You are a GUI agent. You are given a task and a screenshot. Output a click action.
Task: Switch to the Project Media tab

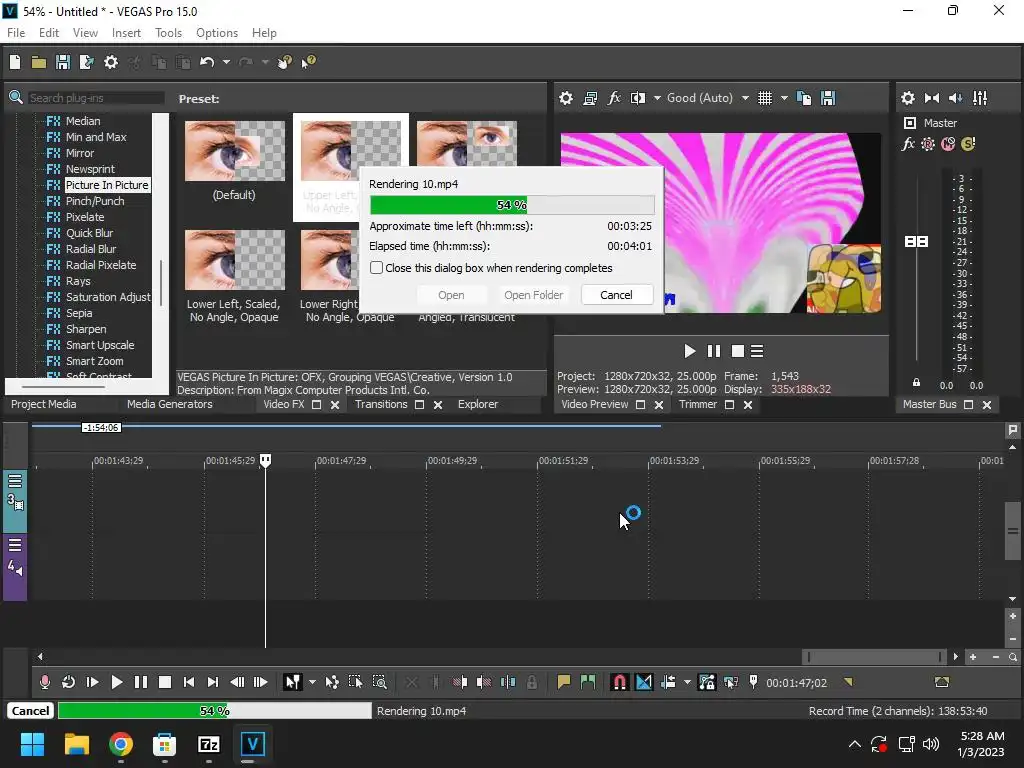44,404
